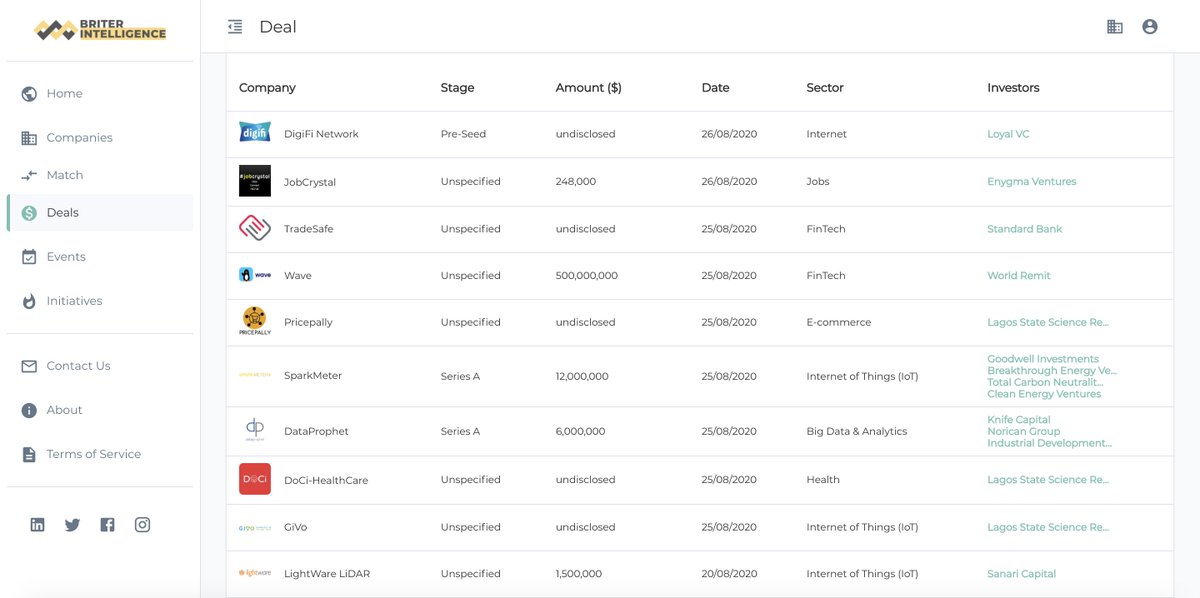Image resolution: width=1200 pixels, height=598 pixels.
Task: Click the DataProphet company logo
Action: 255,431
